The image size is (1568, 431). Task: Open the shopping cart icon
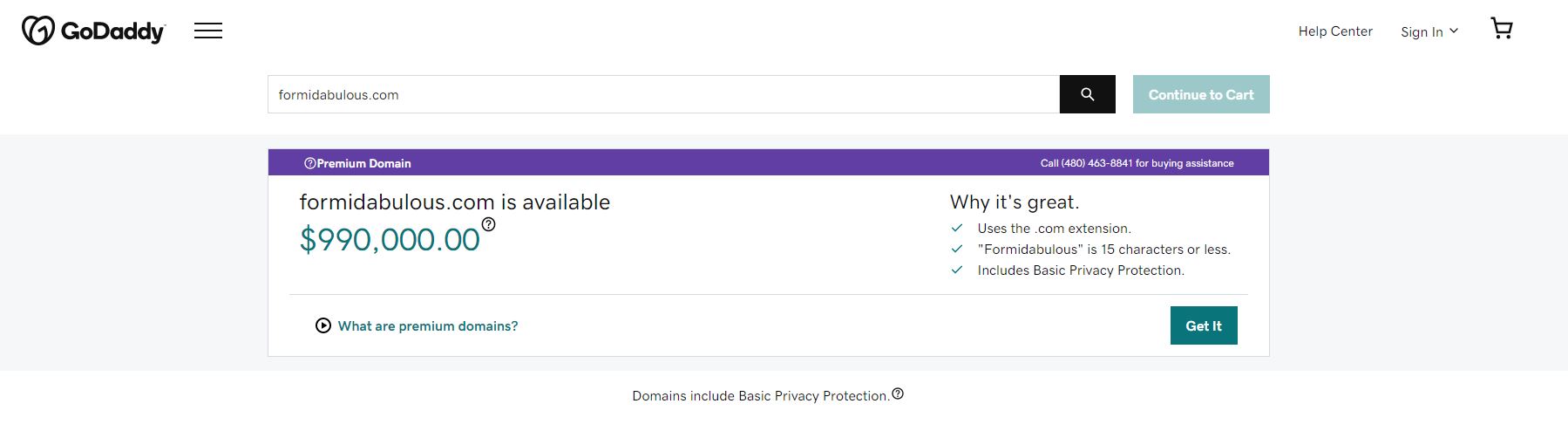(x=1501, y=30)
